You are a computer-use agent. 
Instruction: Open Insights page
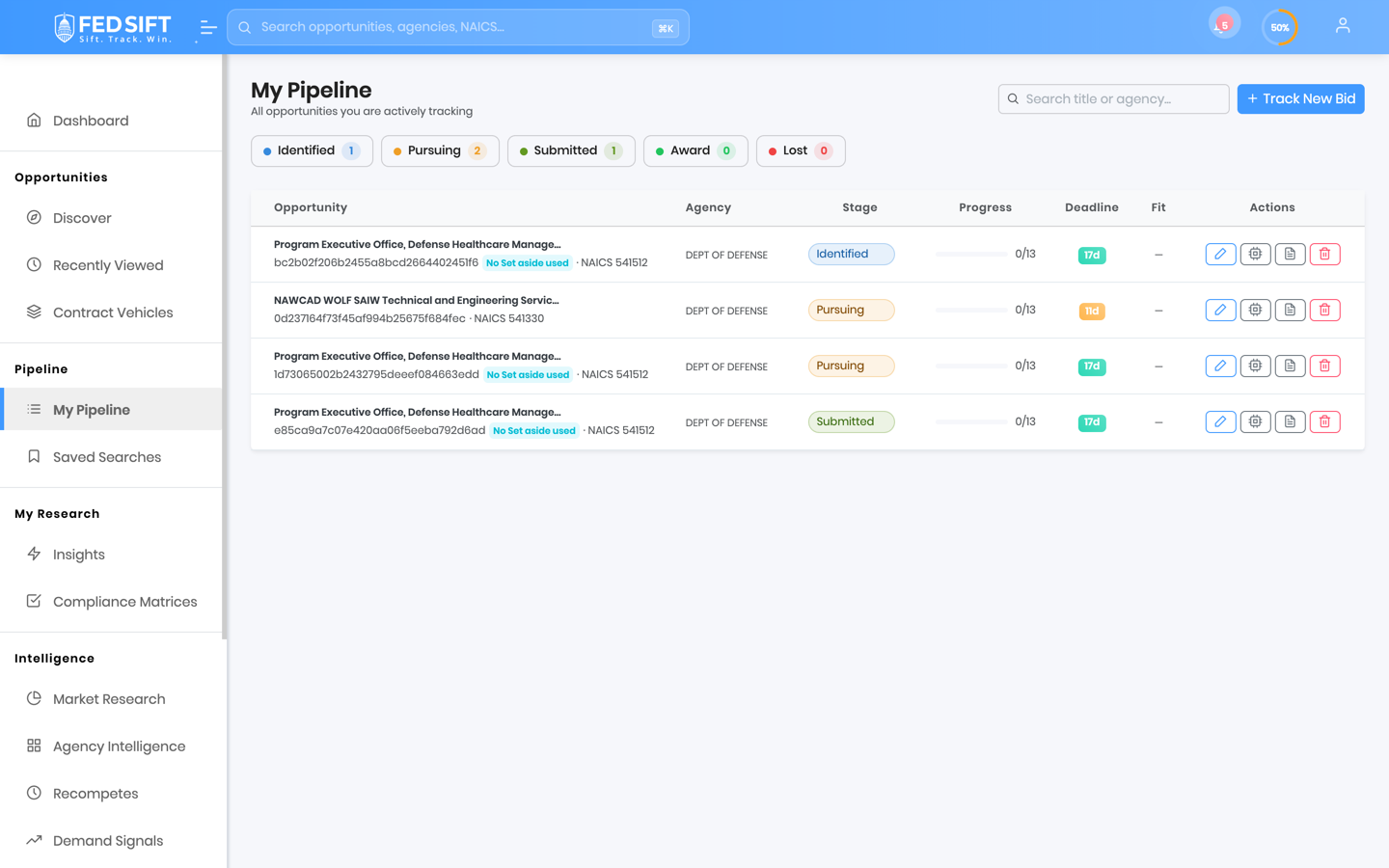point(111,555)
